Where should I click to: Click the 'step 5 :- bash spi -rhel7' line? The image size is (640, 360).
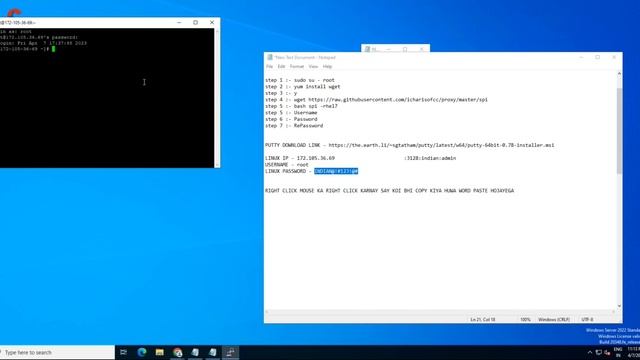point(301,106)
